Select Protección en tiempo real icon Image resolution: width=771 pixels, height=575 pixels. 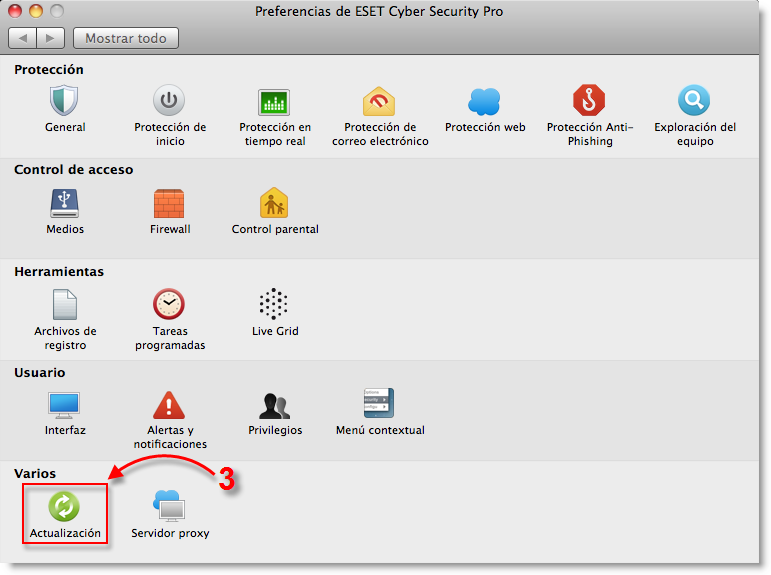274,102
